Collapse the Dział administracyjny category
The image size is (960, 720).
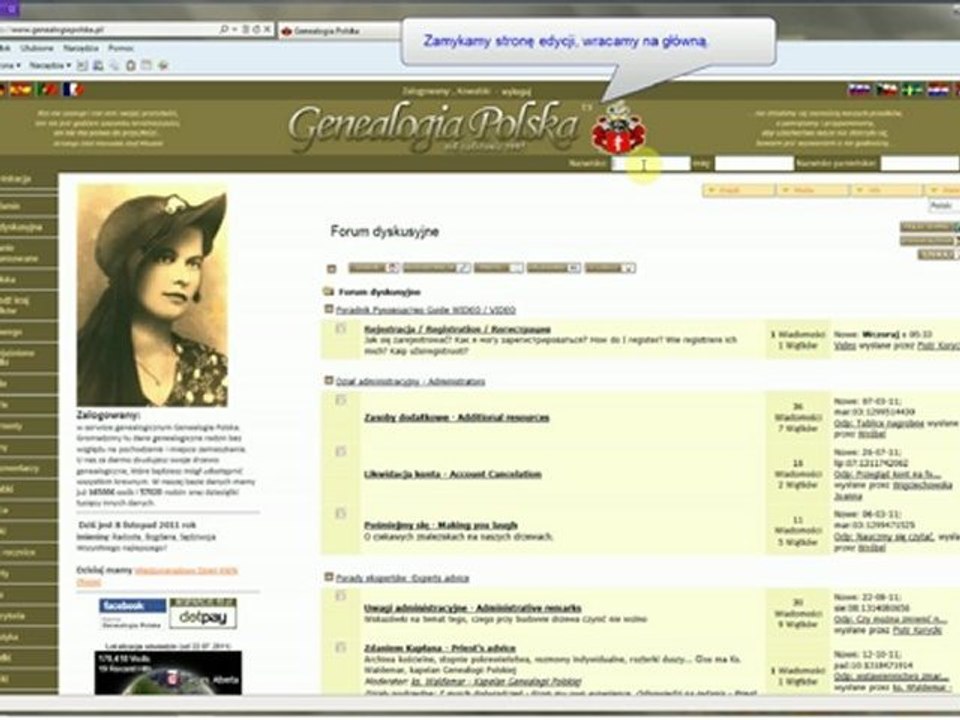tap(329, 381)
